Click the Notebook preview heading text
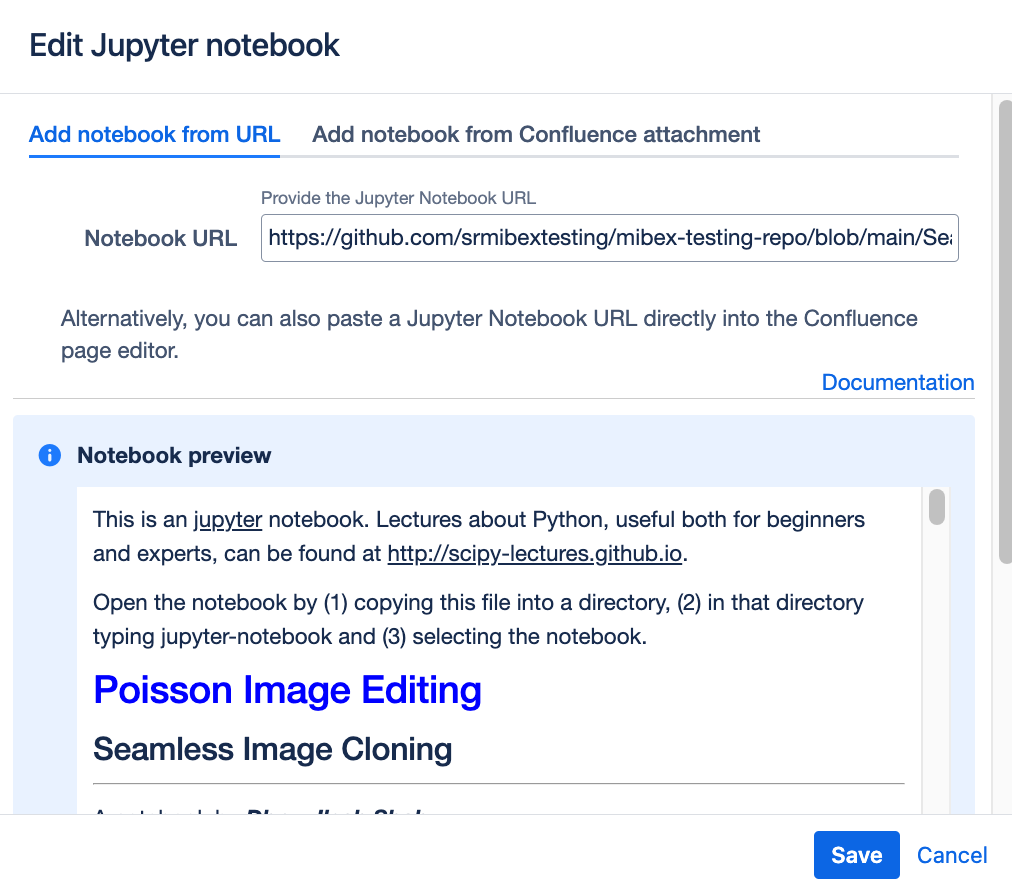 [174, 456]
